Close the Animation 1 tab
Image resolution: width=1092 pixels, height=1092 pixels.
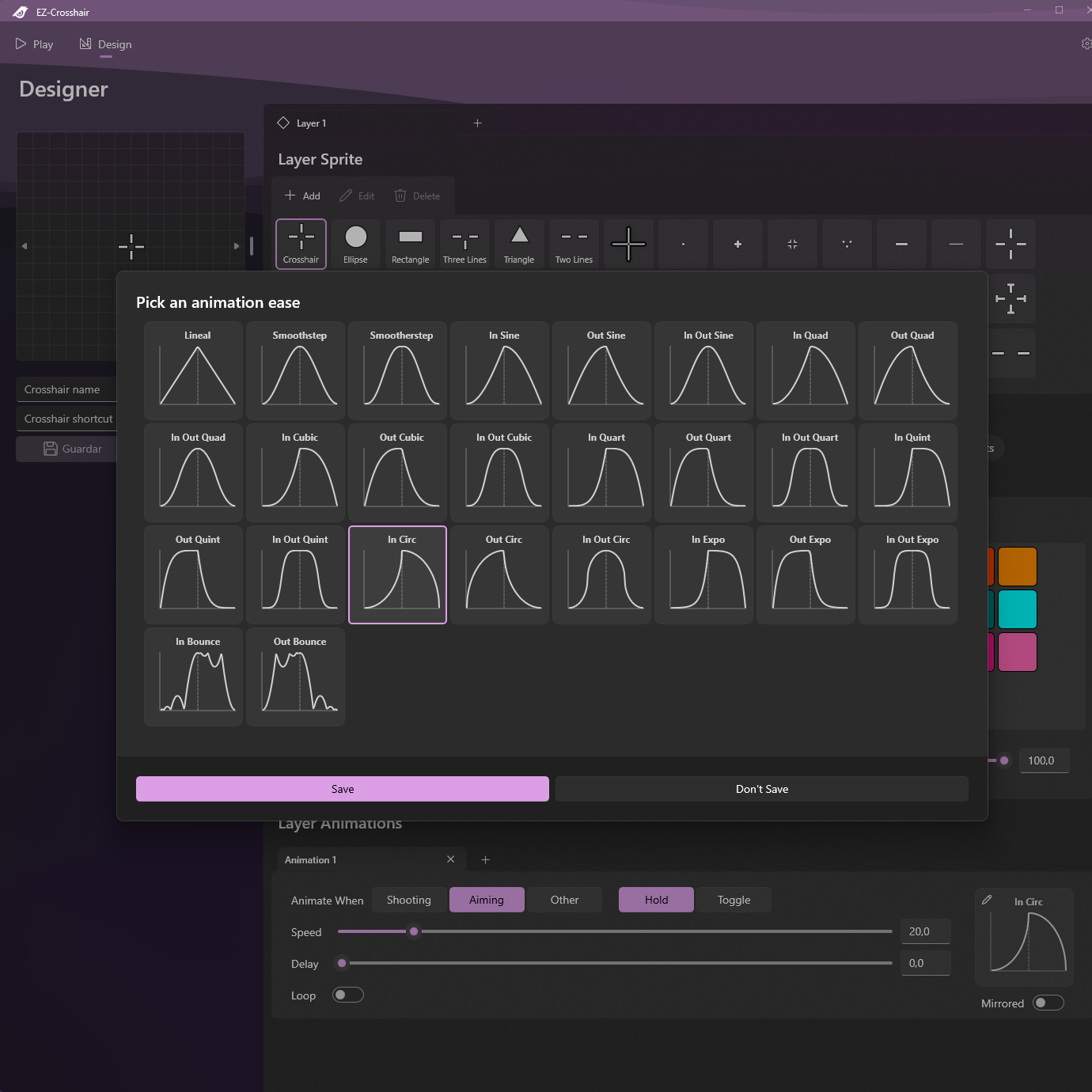coord(451,859)
